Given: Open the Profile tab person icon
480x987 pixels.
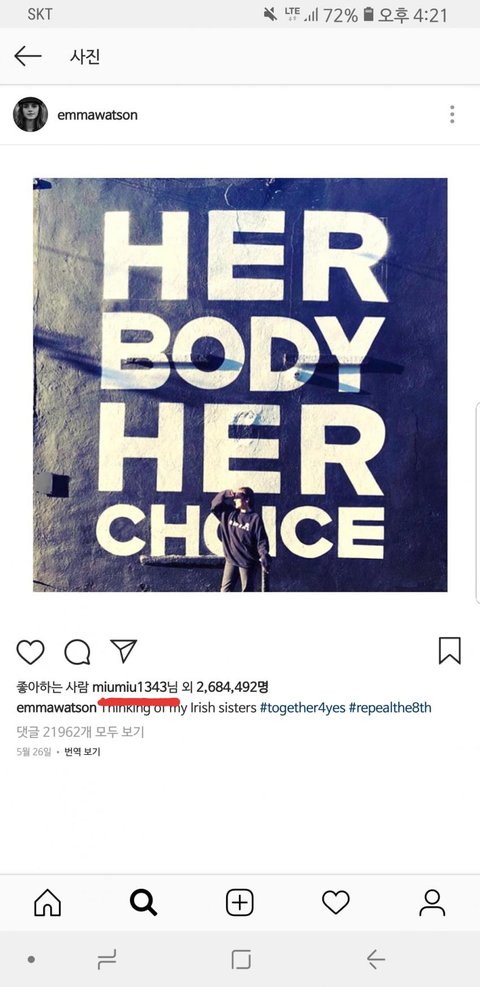Looking at the screenshot, I should [x=432, y=903].
